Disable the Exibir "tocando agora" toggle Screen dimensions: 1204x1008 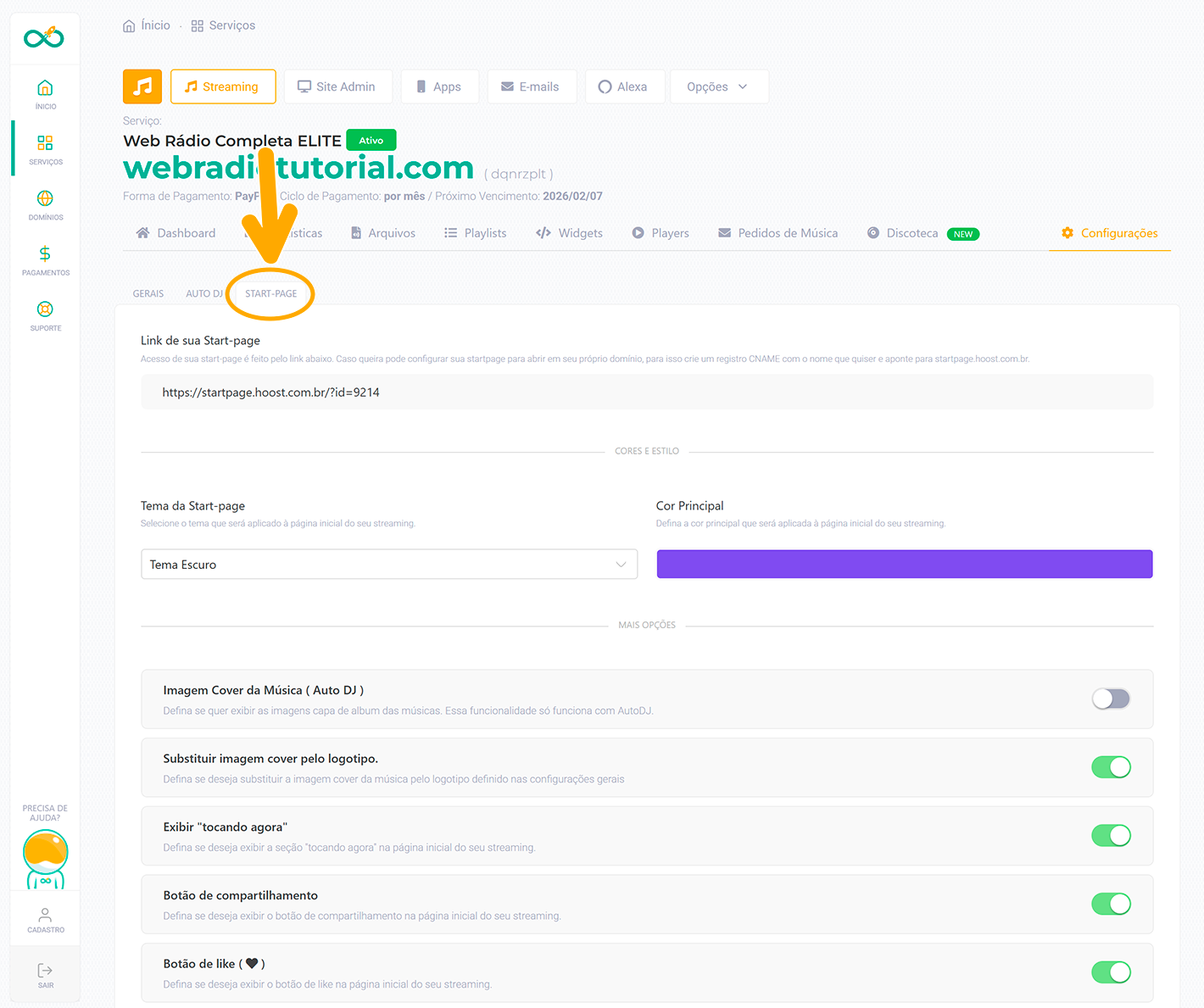tap(1111, 835)
